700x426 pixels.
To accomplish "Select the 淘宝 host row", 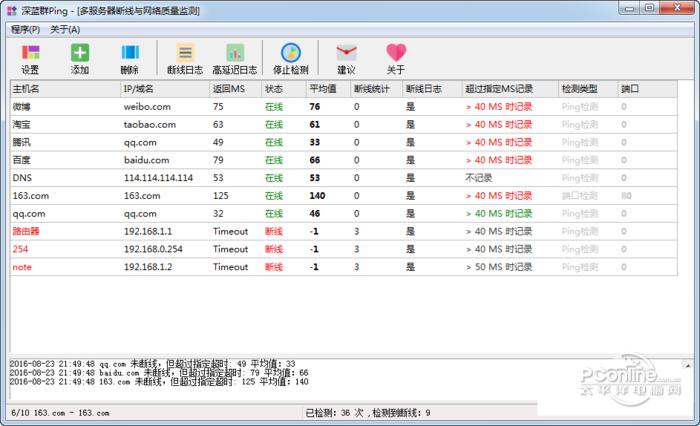I will [344, 125].
